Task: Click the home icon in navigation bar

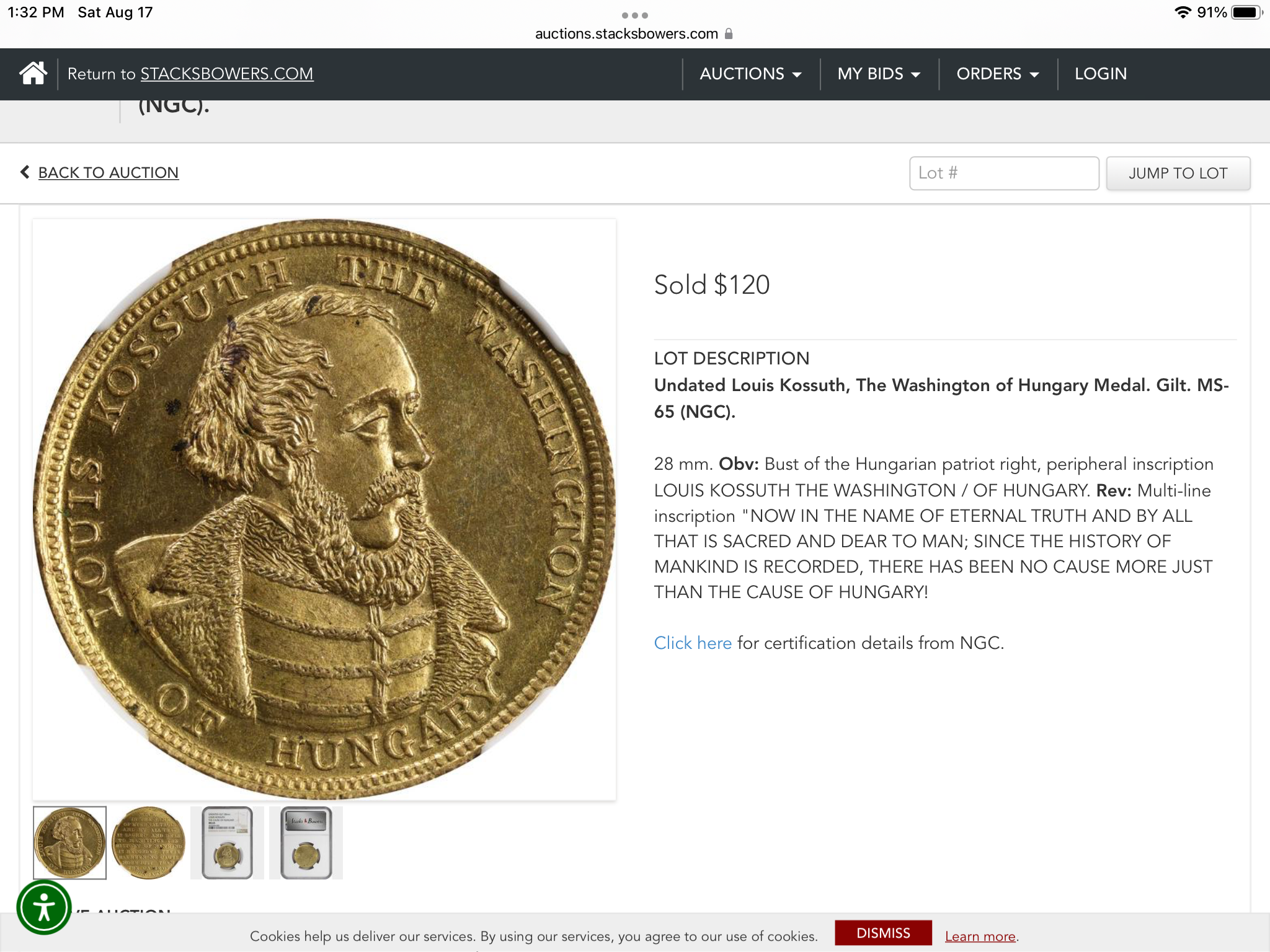Action: point(33,73)
